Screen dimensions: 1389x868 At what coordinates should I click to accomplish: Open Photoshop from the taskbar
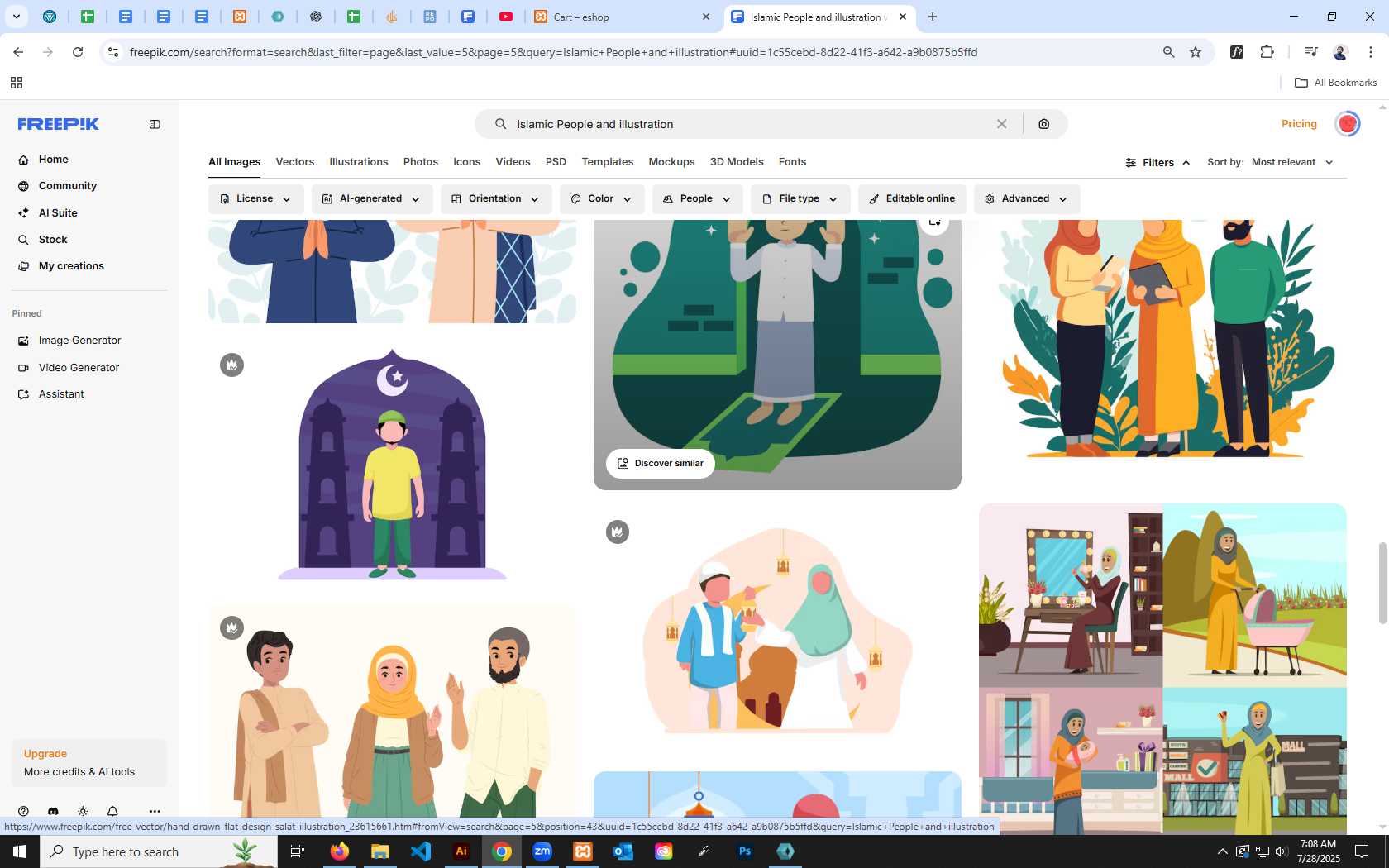745,851
